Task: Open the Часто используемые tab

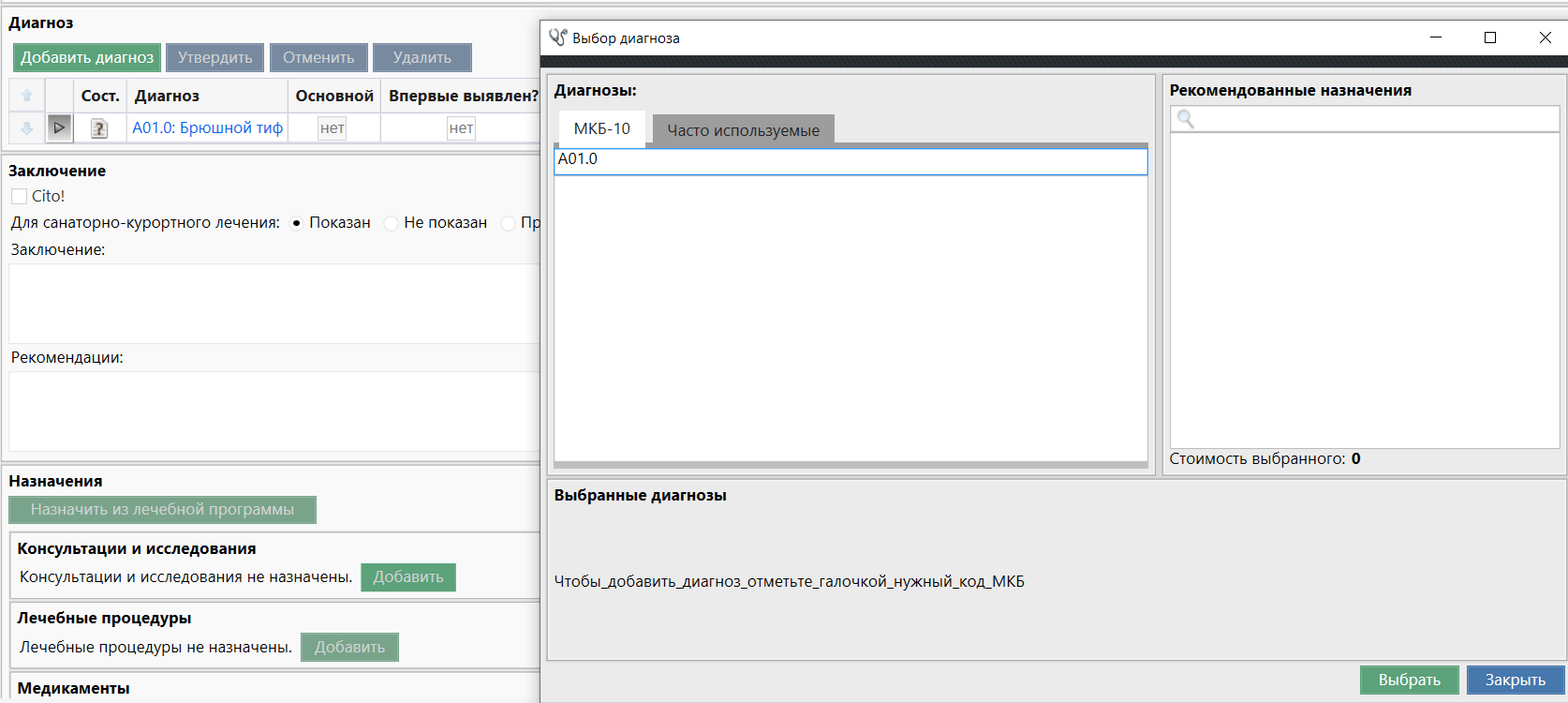Action: pos(743,130)
